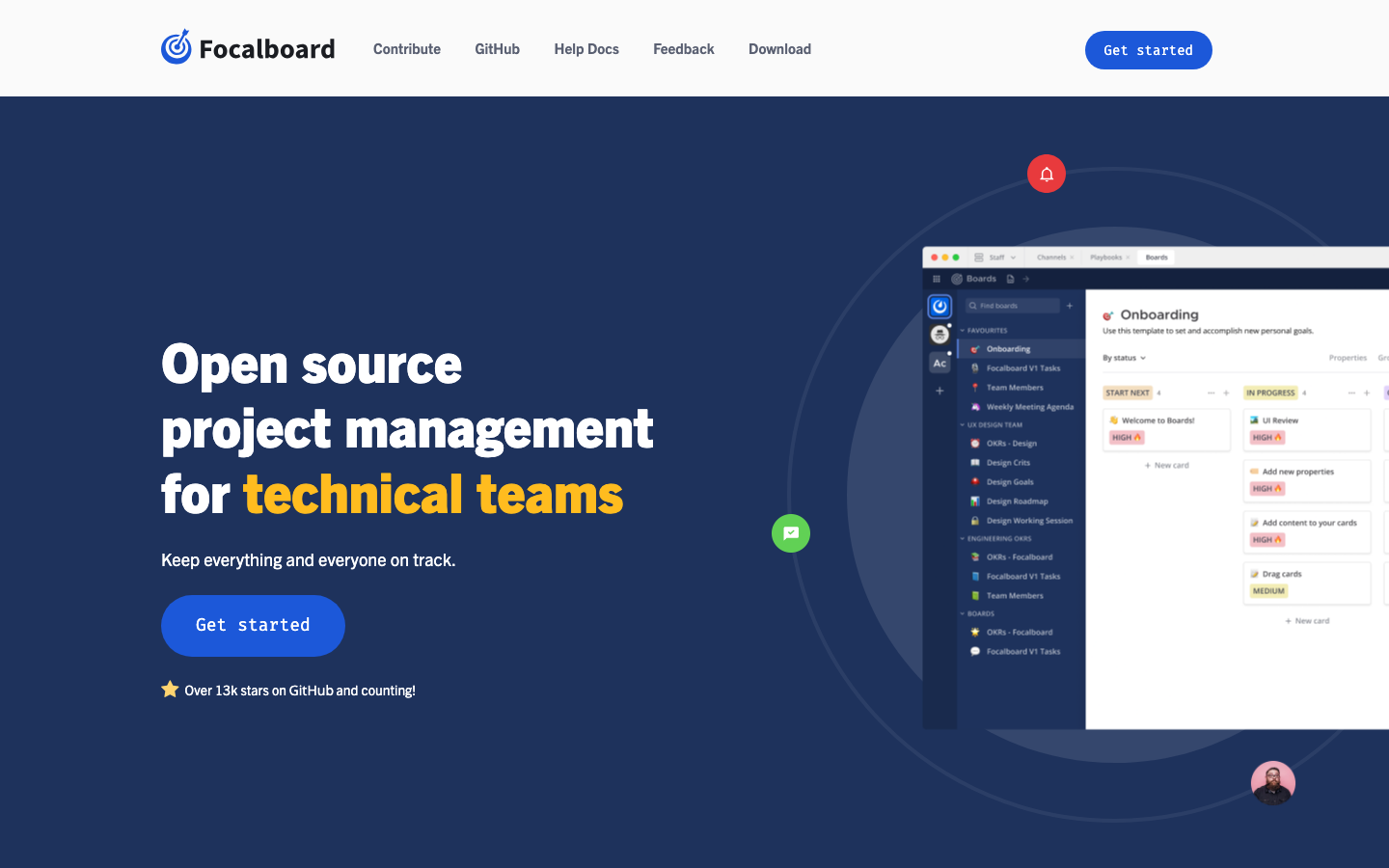Click the document icon next to Boards
Image resolution: width=1389 pixels, height=868 pixels.
pos(1011,279)
